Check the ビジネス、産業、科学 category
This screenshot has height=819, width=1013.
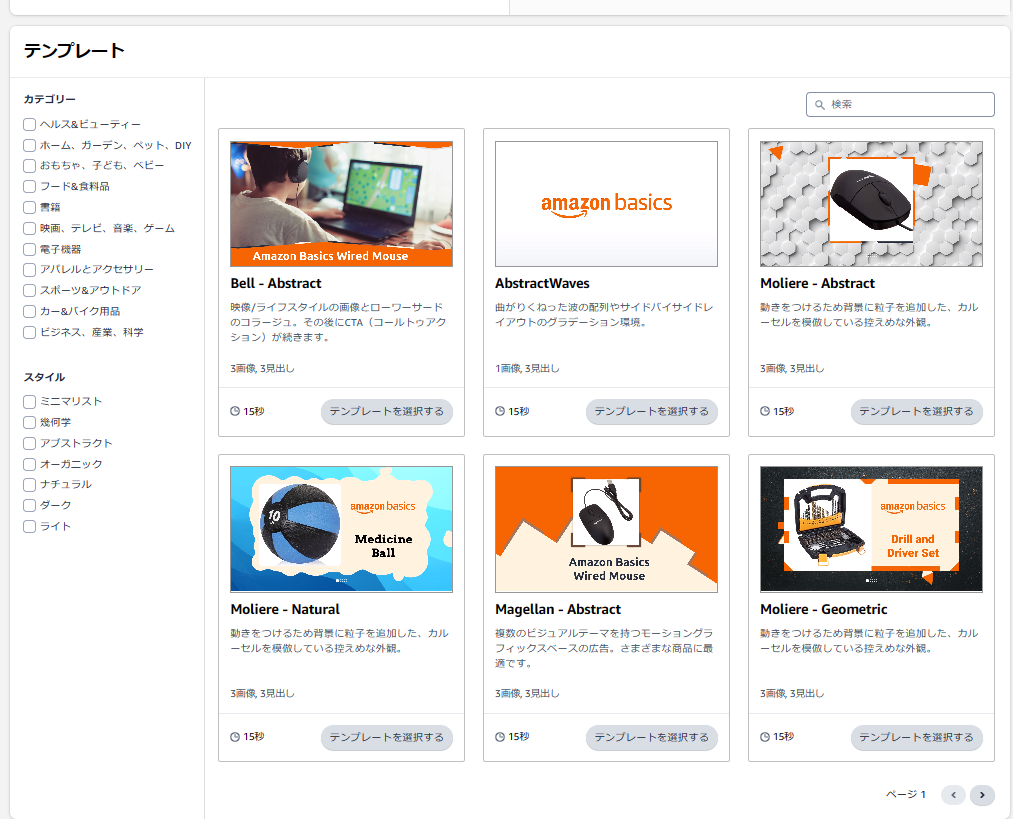29,333
